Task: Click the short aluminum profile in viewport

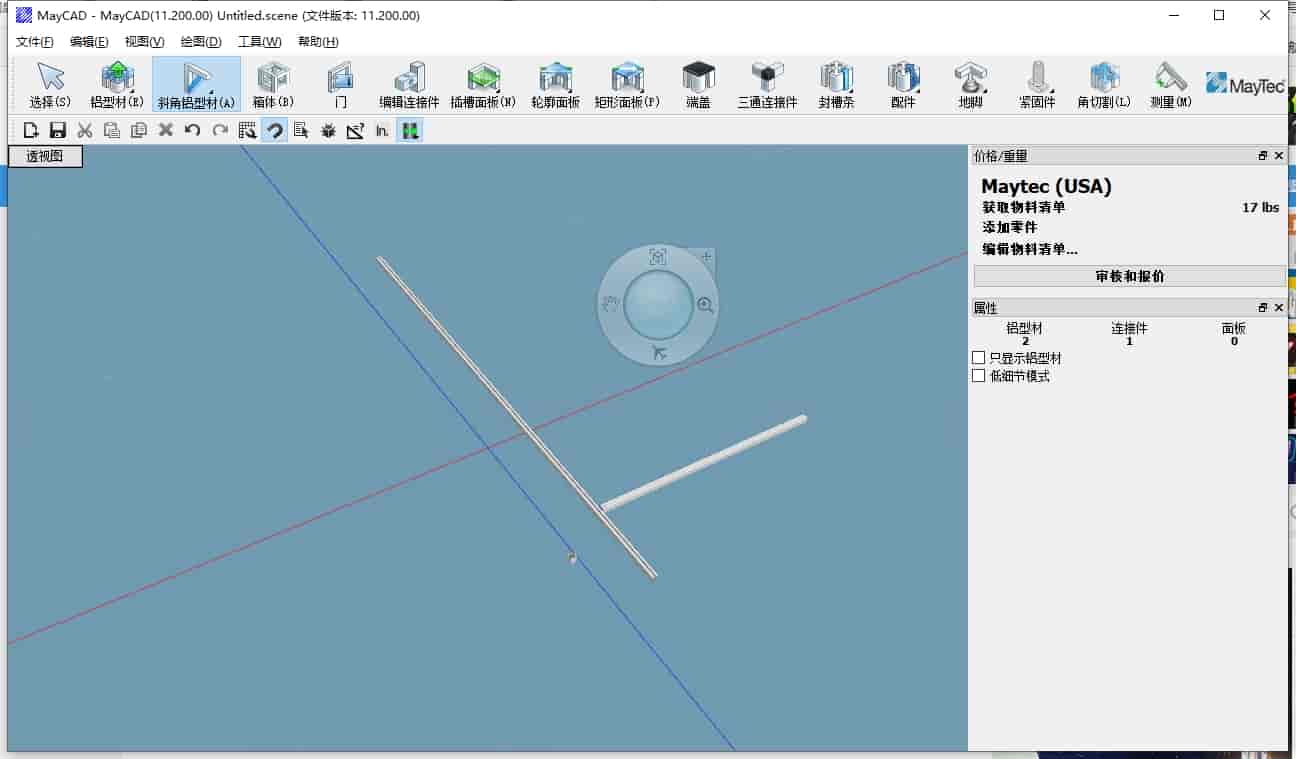Action: coord(705,462)
